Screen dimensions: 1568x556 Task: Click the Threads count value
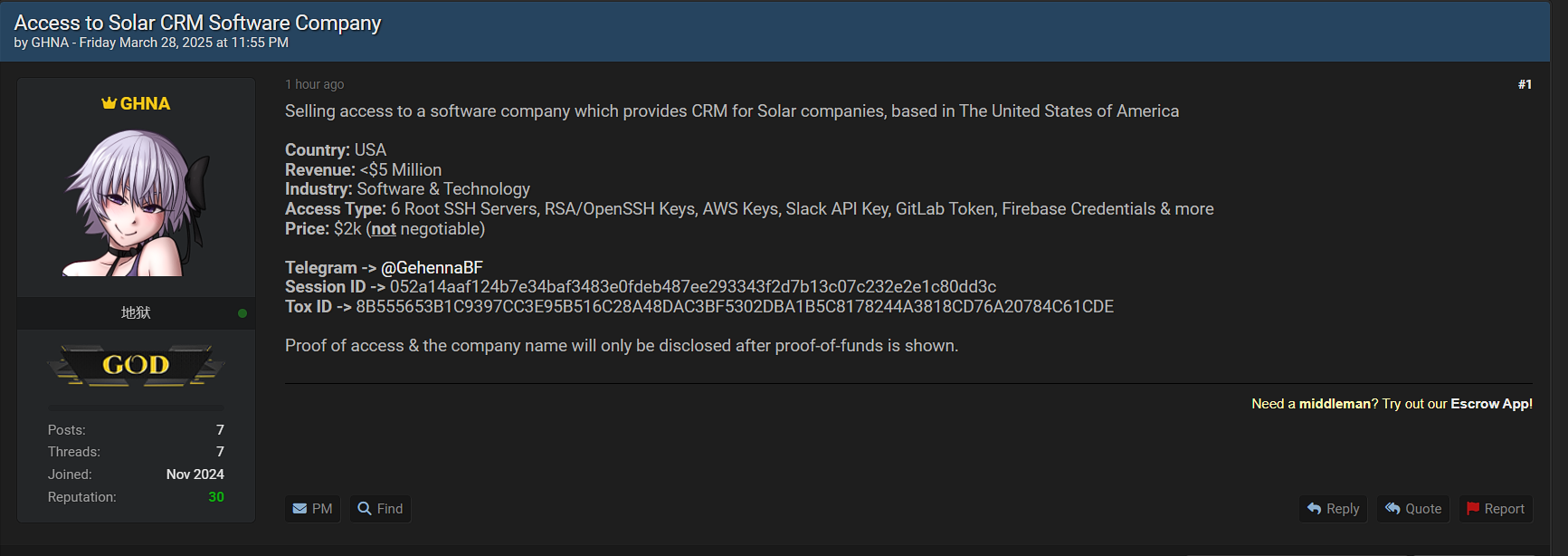point(220,452)
